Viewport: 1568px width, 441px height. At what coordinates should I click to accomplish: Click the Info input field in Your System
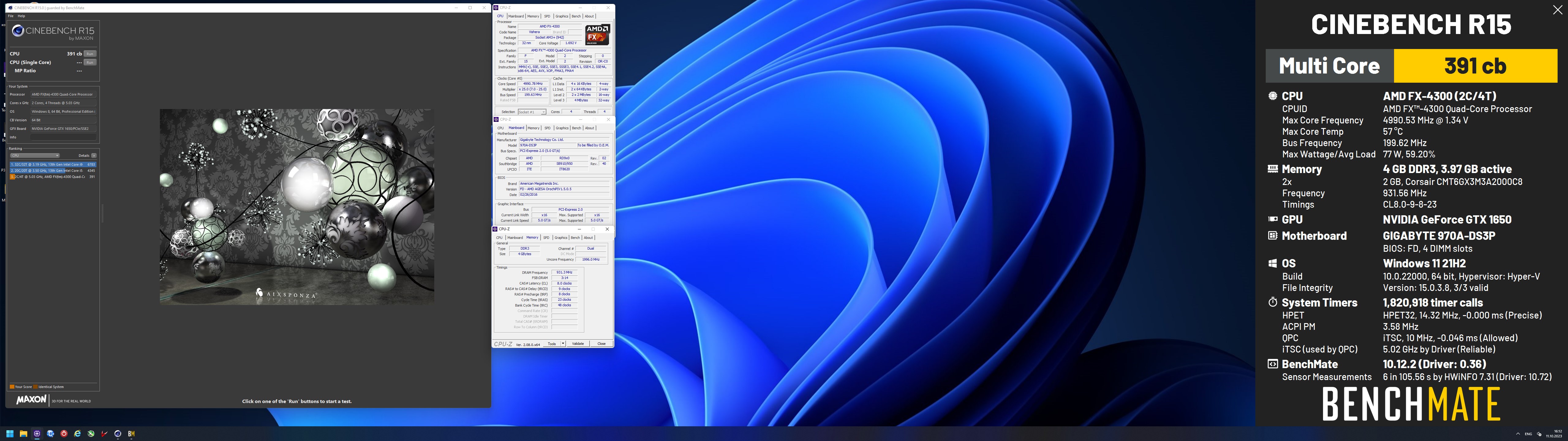click(x=63, y=137)
